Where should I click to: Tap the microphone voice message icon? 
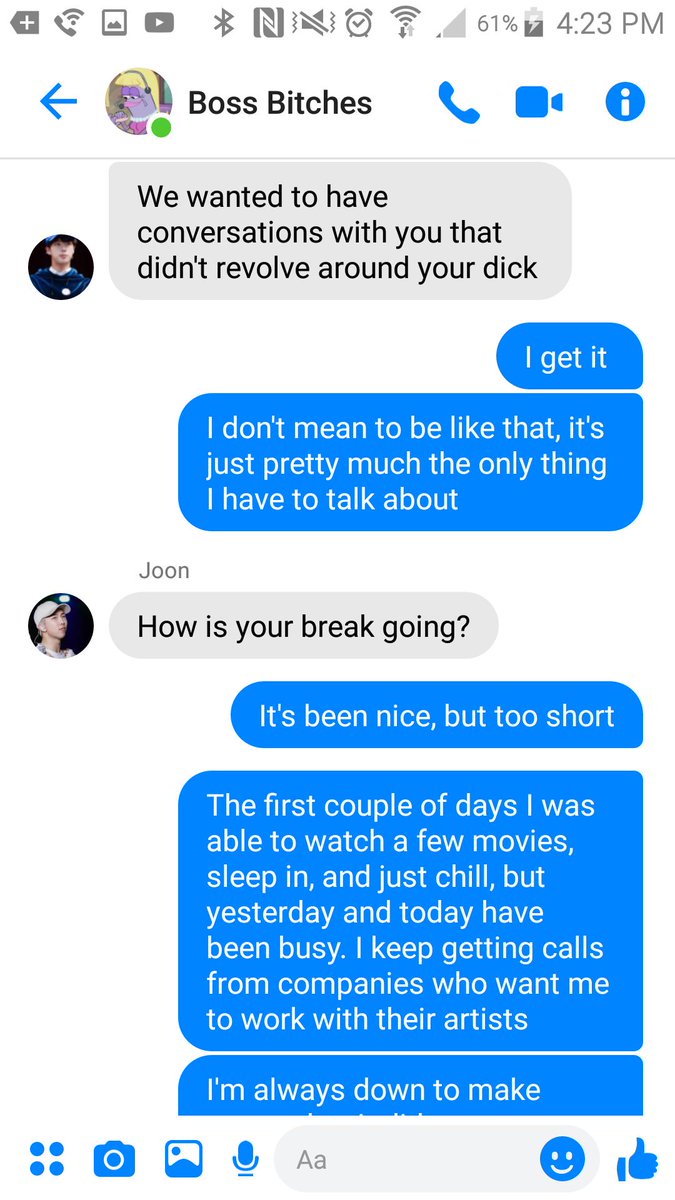245,1160
